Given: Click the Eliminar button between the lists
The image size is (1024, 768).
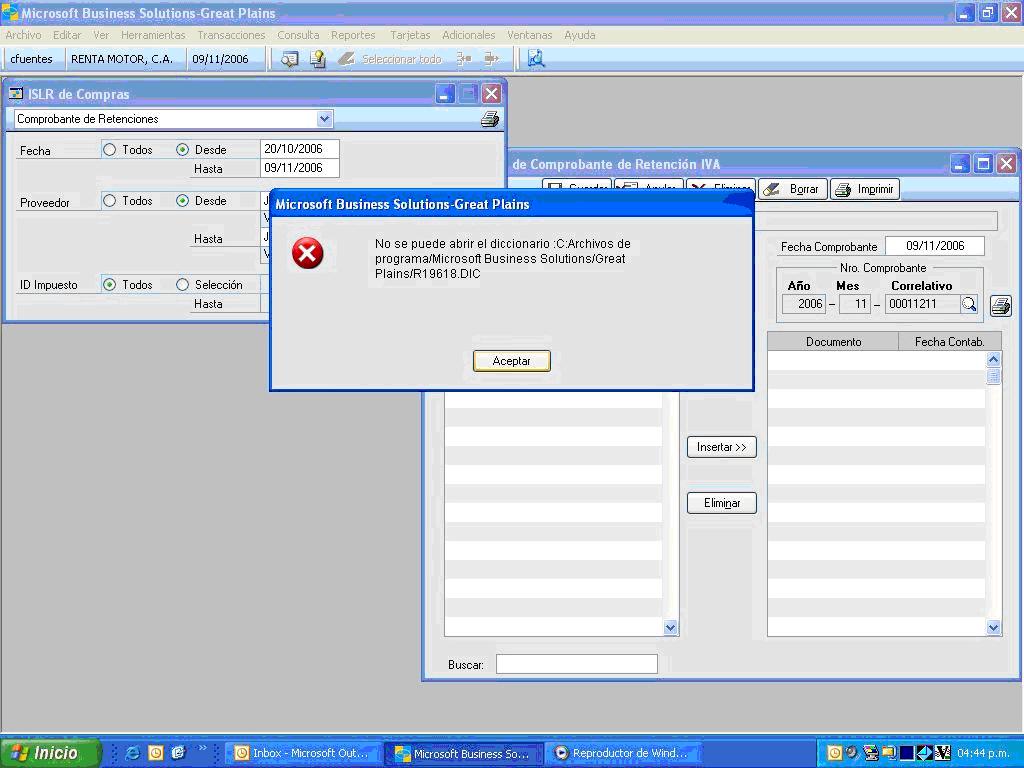Looking at the screenshot, I should tap(722, 503).
